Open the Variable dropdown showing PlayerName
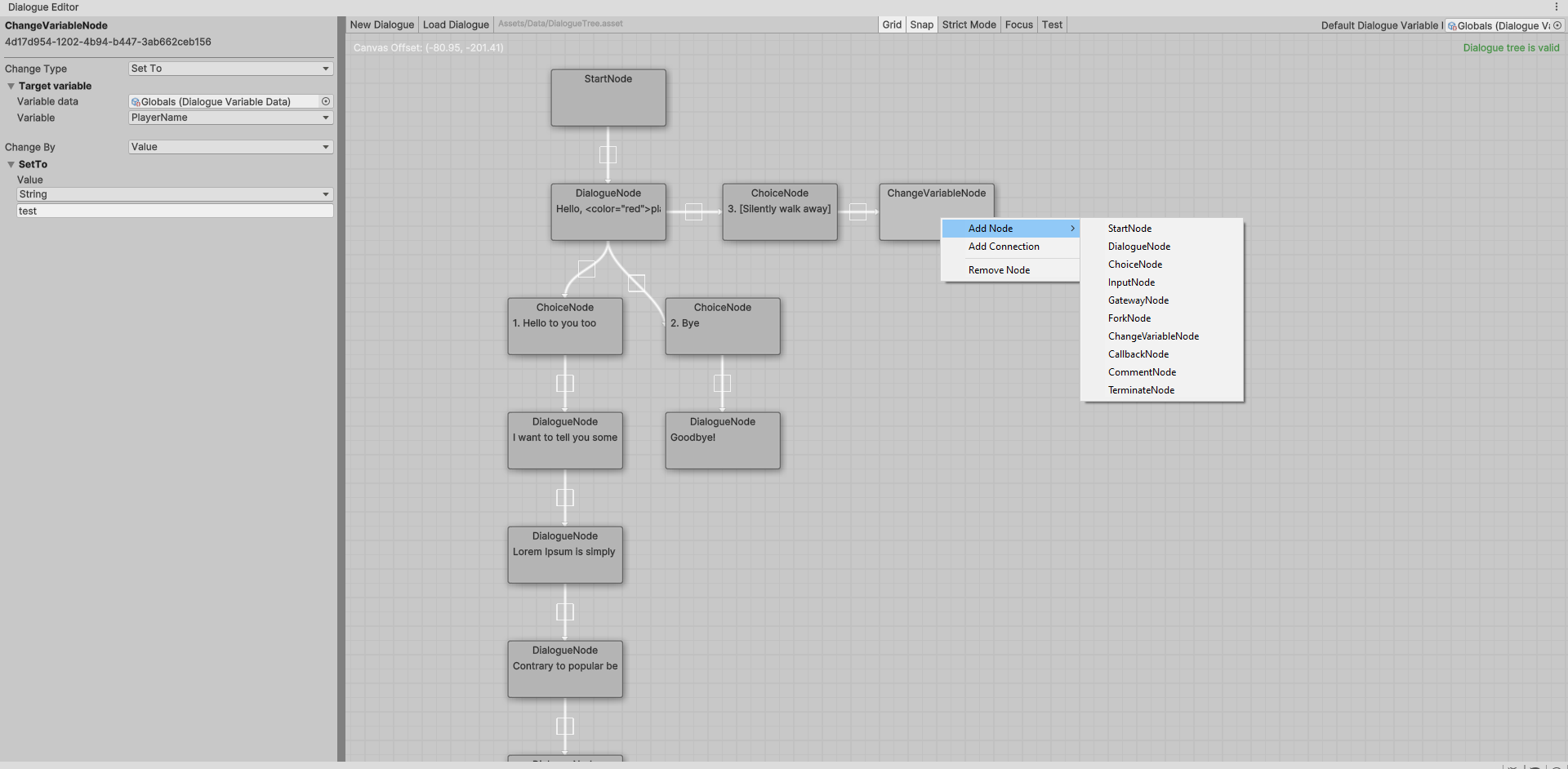 click(230, 118)
